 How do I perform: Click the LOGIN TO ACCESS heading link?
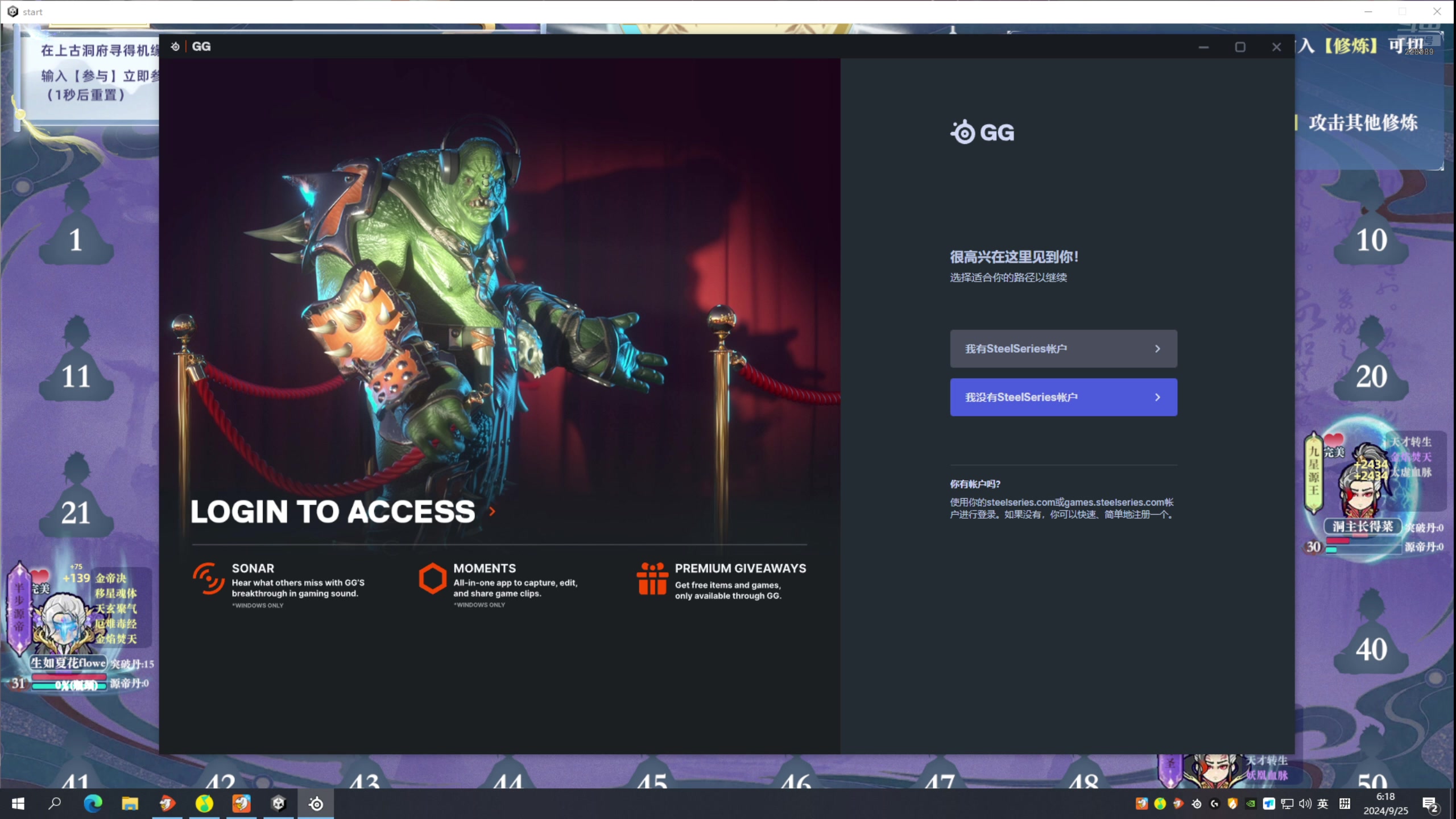click(x=333, y=511)
